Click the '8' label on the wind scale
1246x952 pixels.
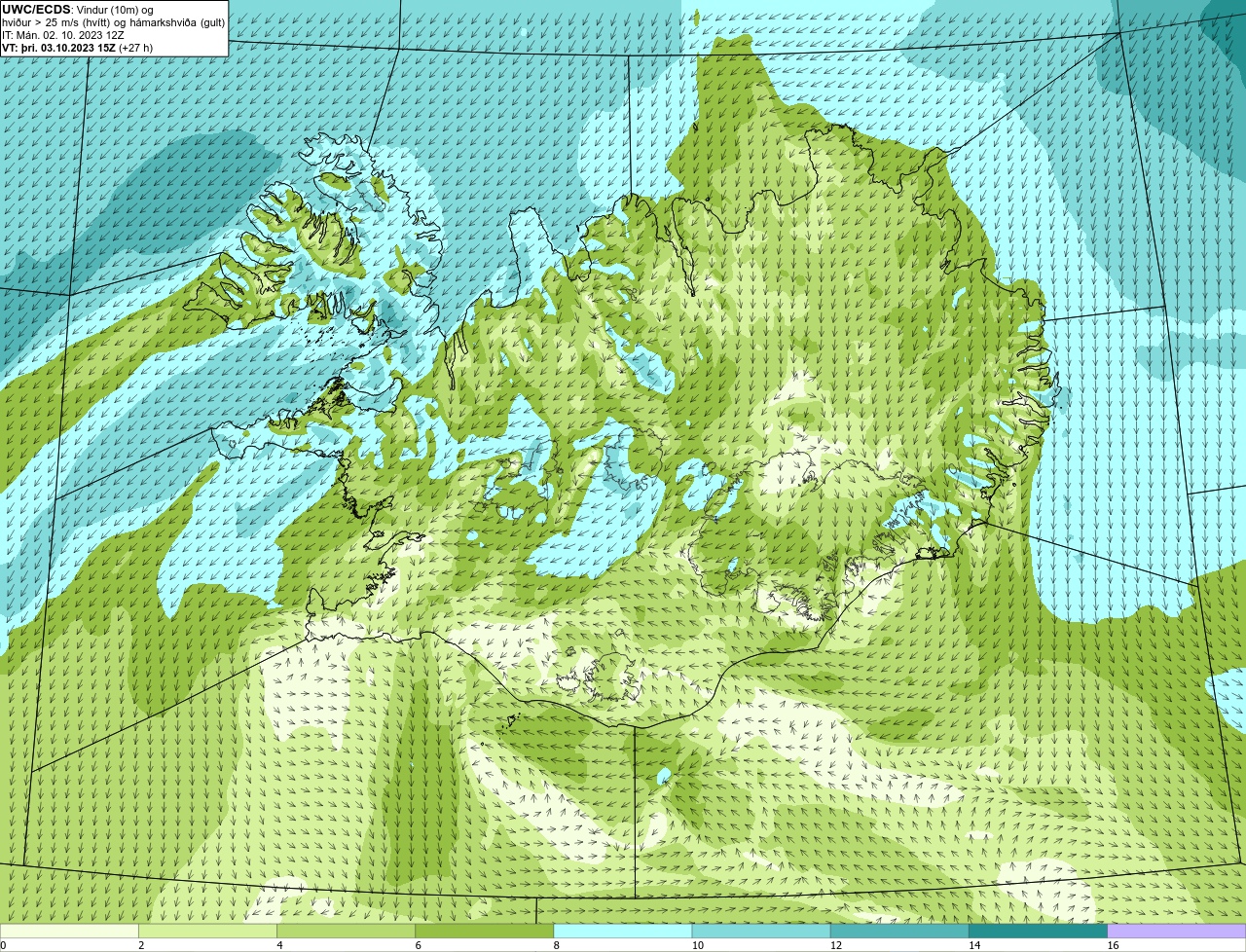tap(556, 945)
